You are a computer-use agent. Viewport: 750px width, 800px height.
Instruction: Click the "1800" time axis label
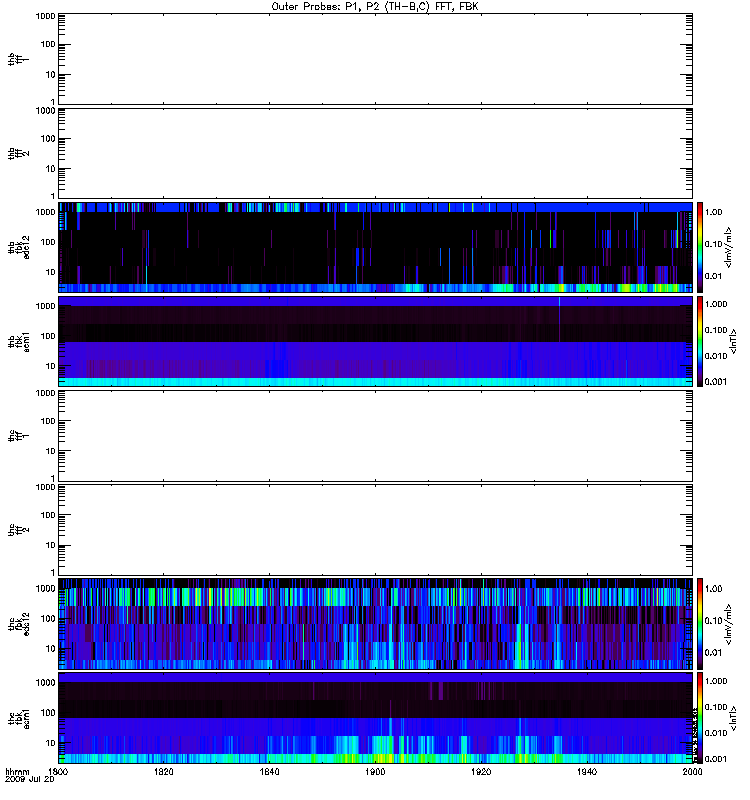pos(58,772)
